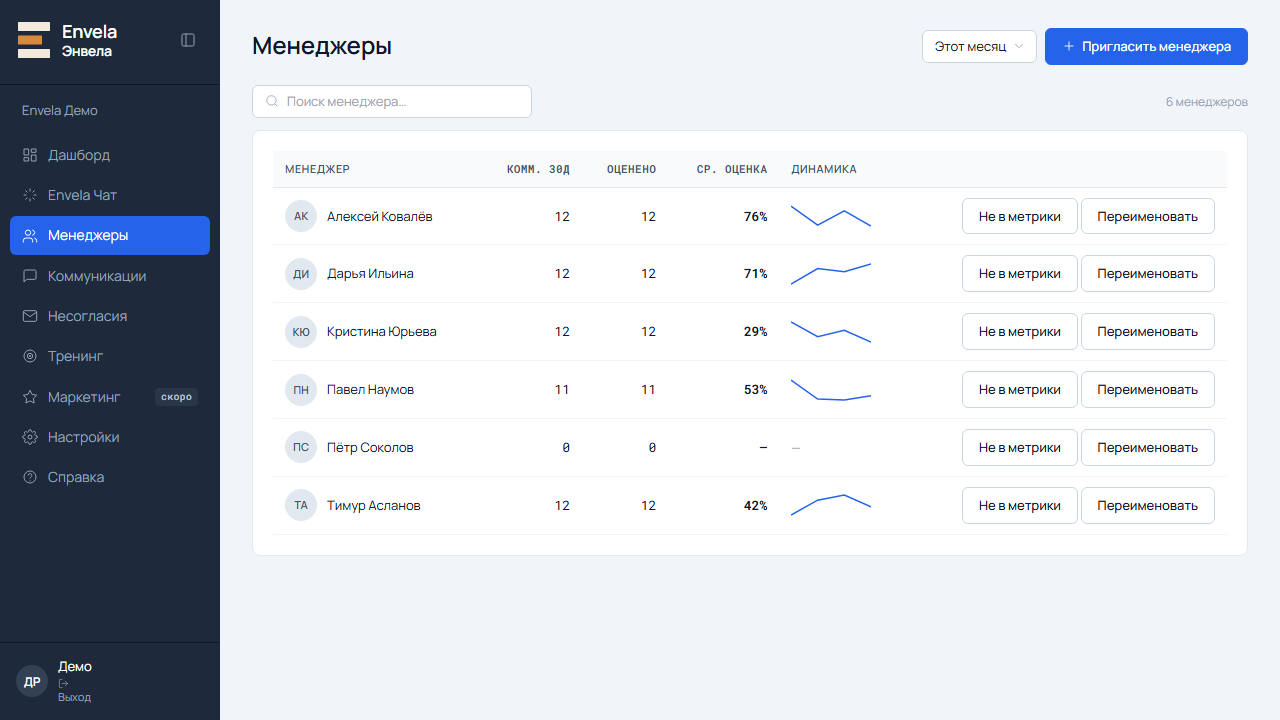Click the Коммуникации chat bubble icon
Image resolution: width=1280 pixels, height=720 pixels.
click(30, 276)
